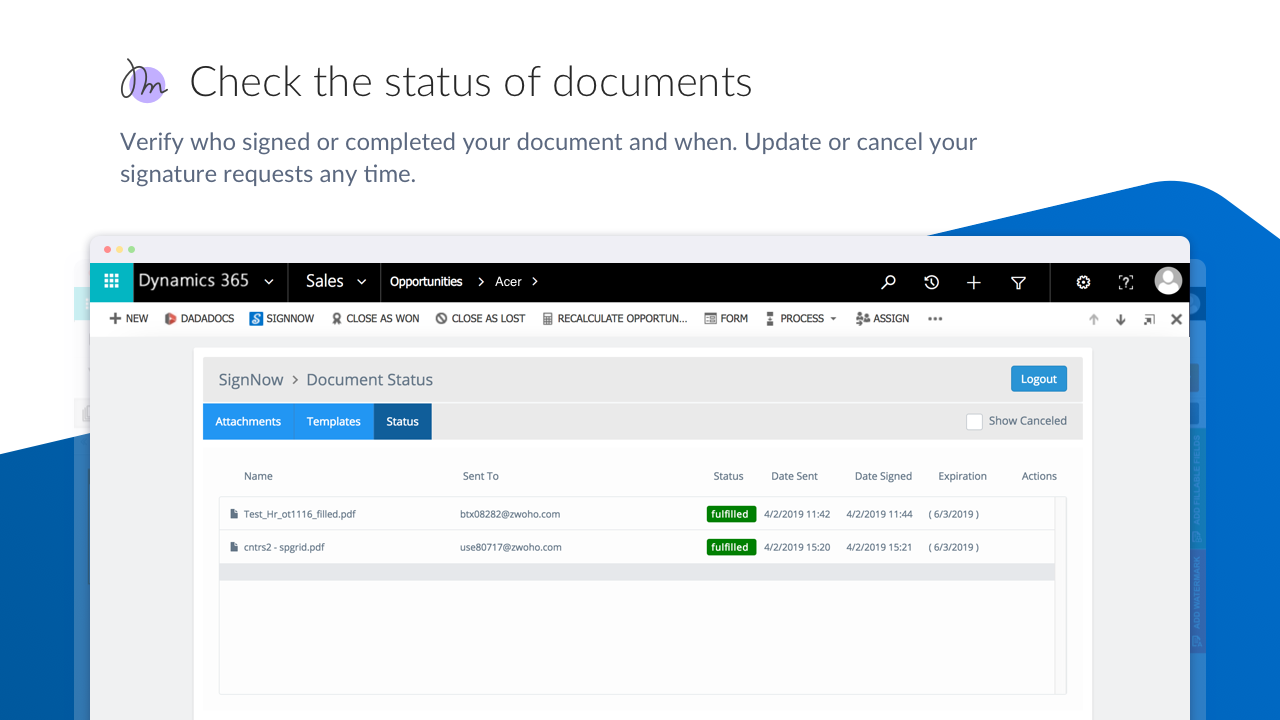The width and height of the screenshot is (1280, 720).
Task: Open the Process dropdown menu
Action: tap(801, 319)
